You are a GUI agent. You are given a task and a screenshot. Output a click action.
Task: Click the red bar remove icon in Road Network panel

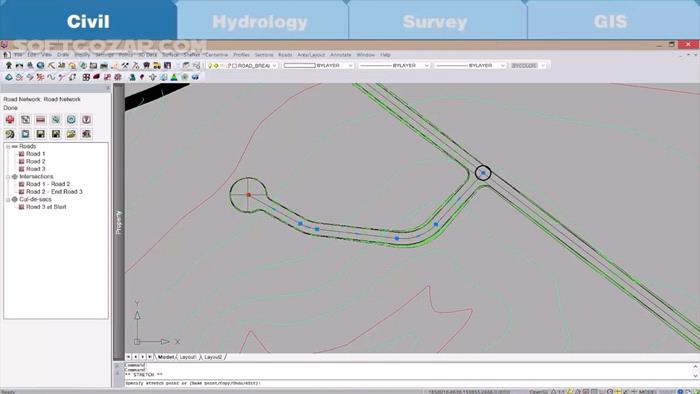click(x=41, y=120)
